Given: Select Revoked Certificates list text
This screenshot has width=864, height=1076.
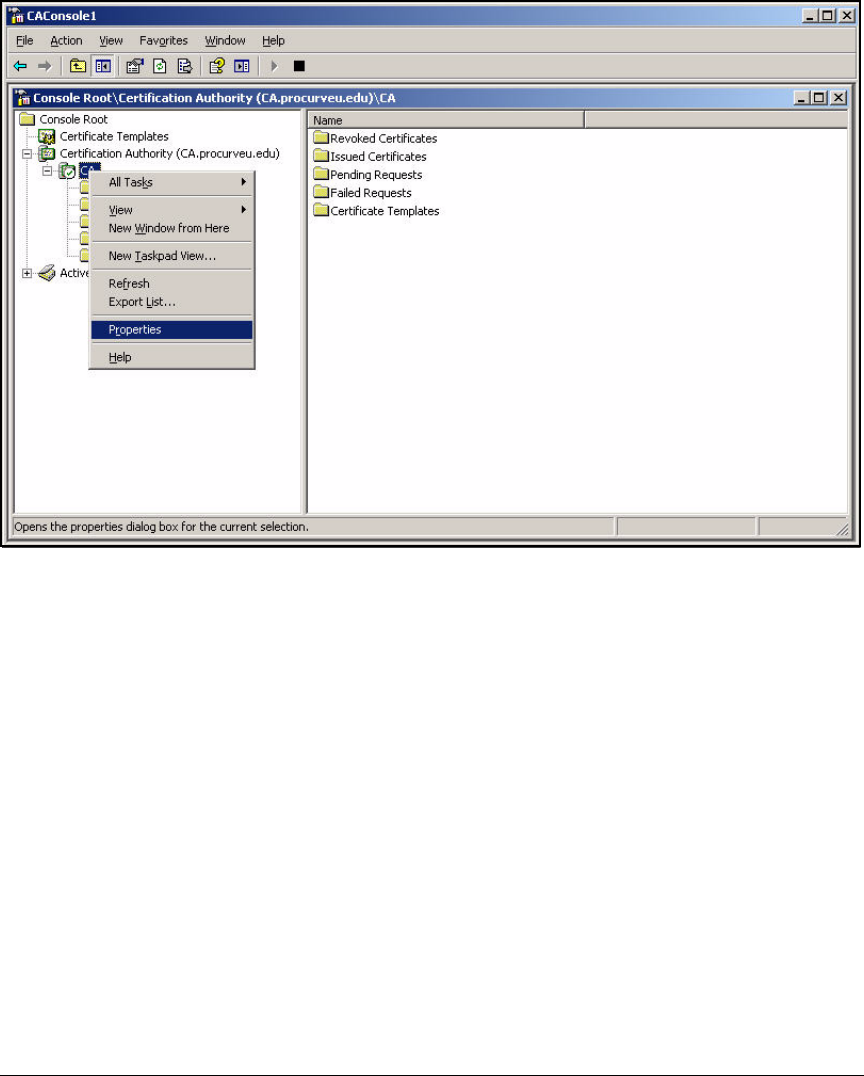Looking at the screenshot, I should click(x=384, y=138).
